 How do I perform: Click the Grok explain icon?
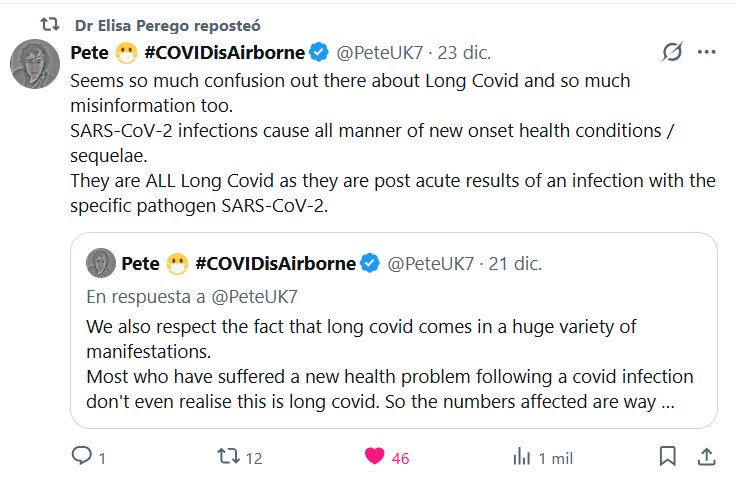(672, 52)
